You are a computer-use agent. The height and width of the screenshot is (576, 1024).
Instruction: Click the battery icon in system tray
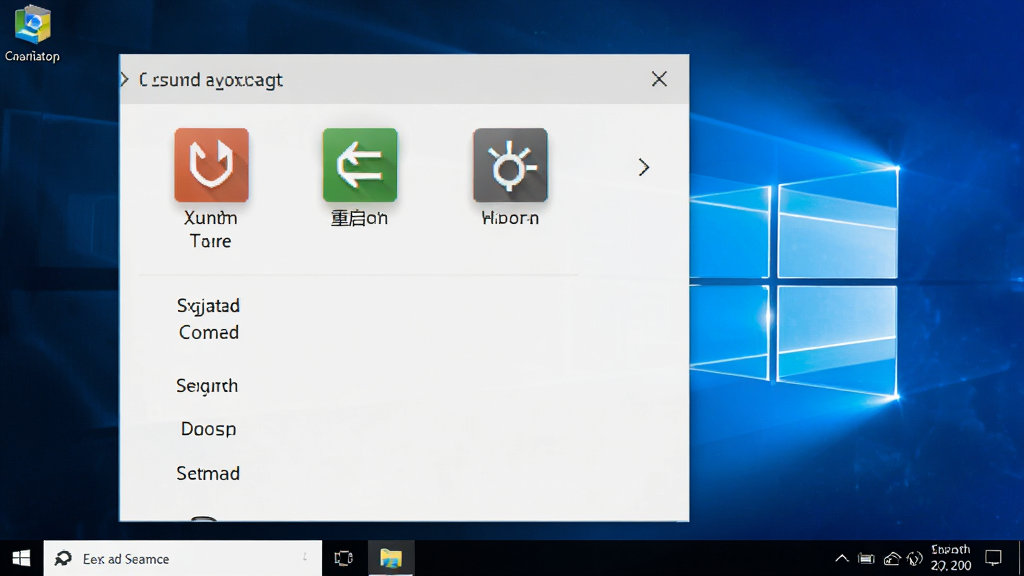866,558
